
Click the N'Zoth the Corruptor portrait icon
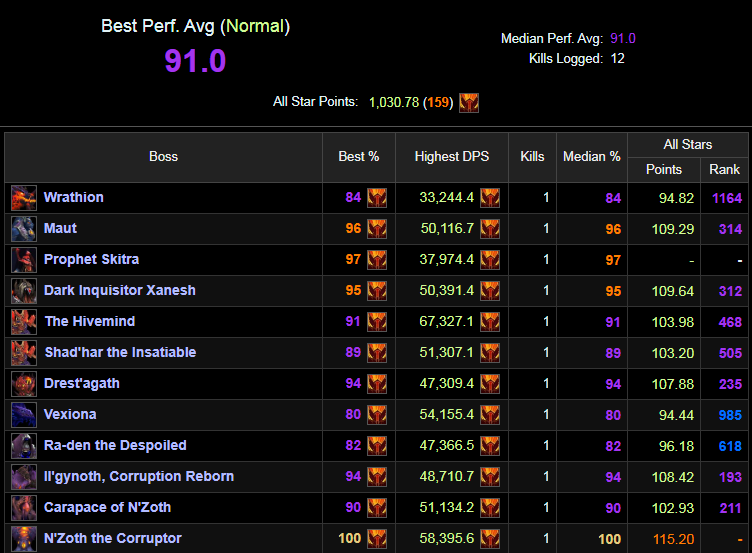(x=24, y=539)
